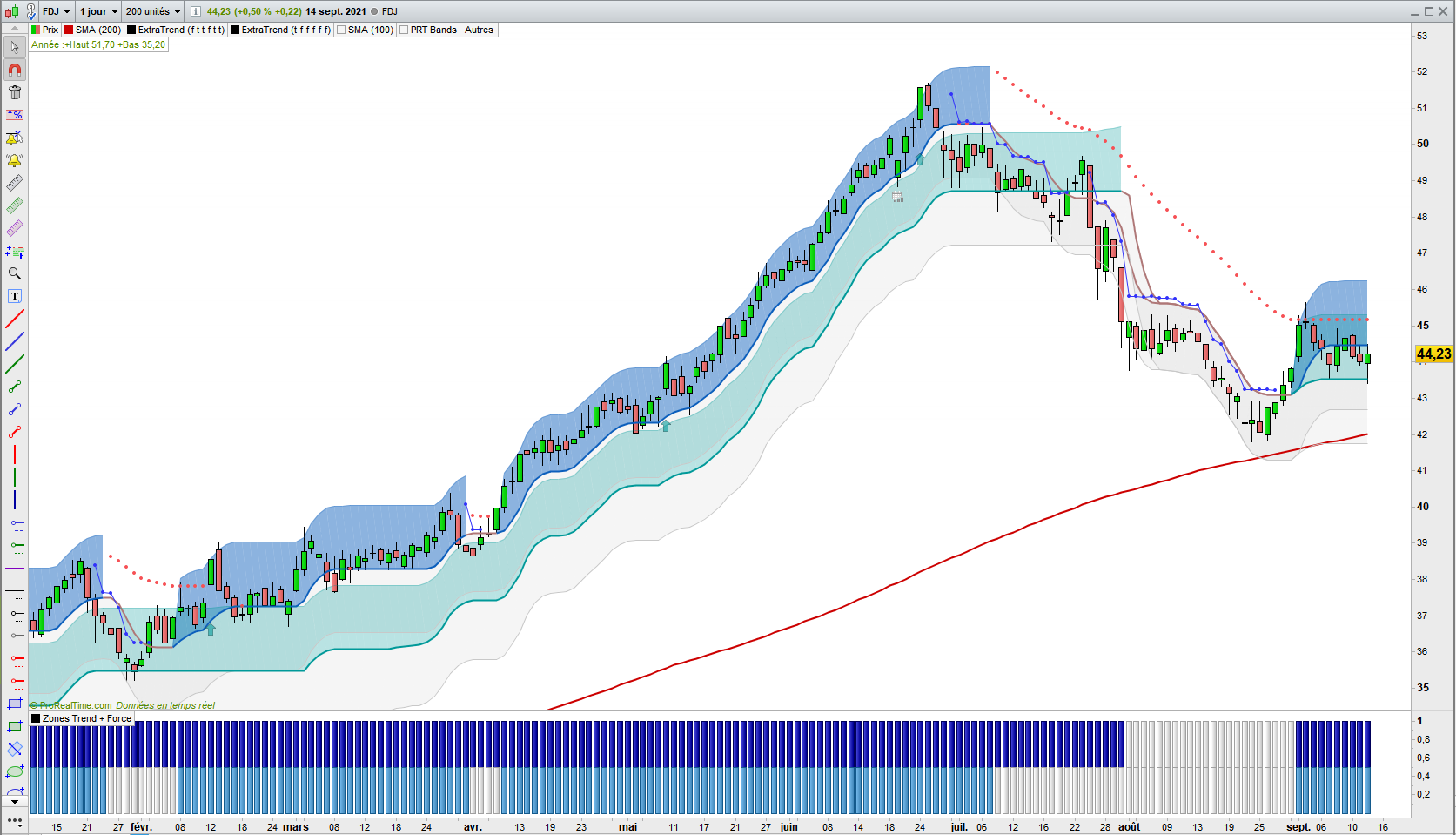This screenshot has width=1456, height=835.
Task: Choose the red diagonal line tool
Action: click(x=15, y=319)
